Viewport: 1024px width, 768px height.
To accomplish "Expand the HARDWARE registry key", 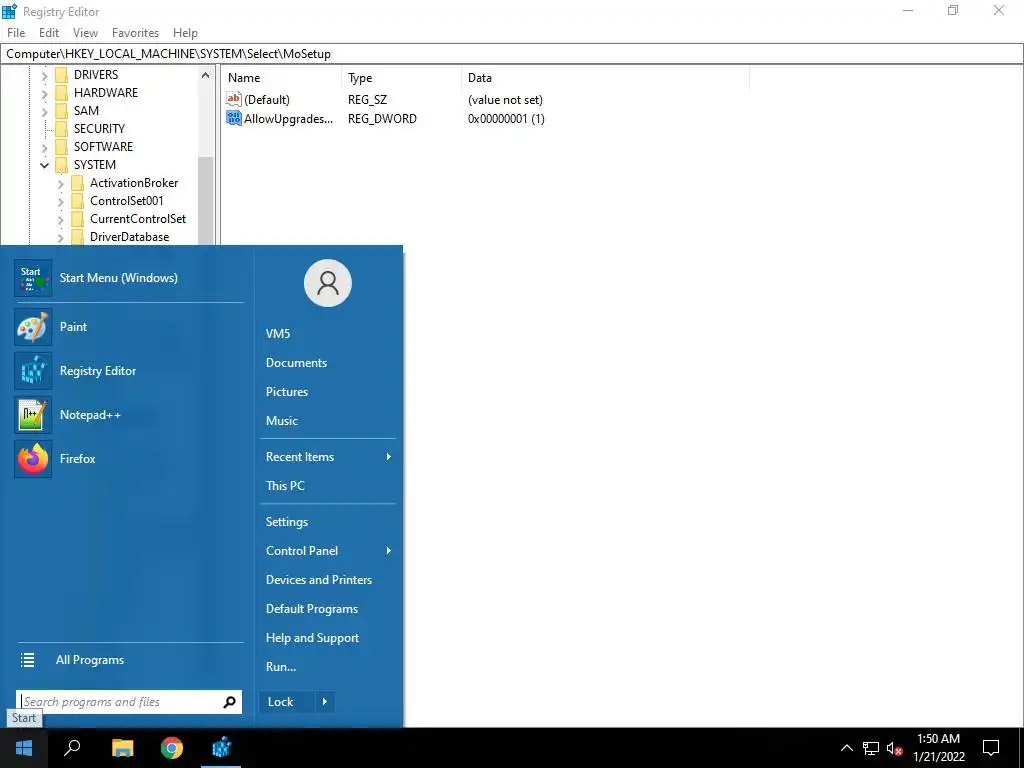I will click(x=44, y=94).
